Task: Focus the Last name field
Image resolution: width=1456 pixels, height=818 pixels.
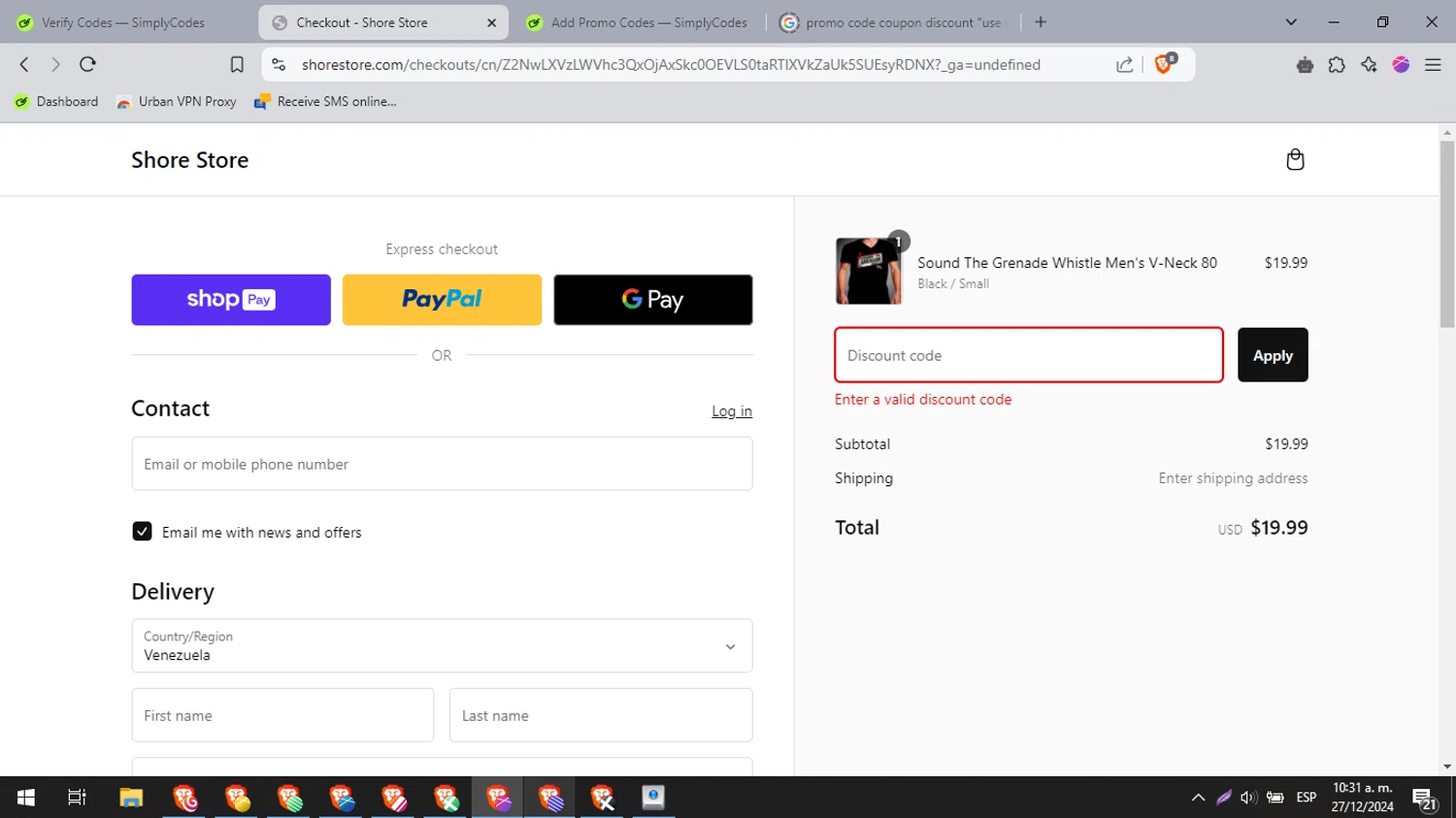Action: 601,715
